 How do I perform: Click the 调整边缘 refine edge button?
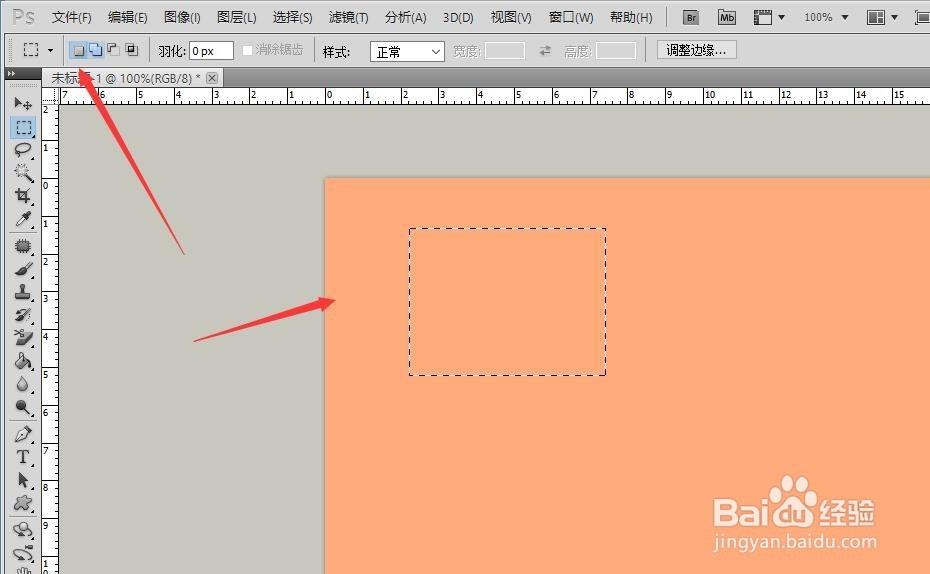[696, 50]
